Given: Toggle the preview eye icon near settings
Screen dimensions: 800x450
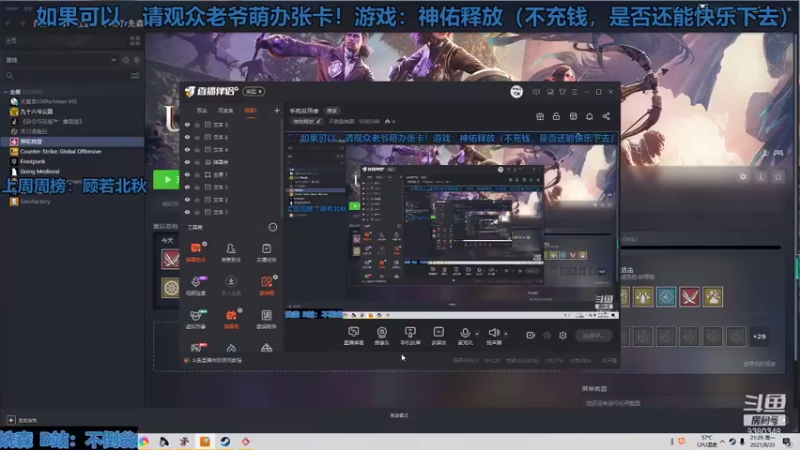Looking at the screenshot, I should pyautogui.click(x=547, y=336).
